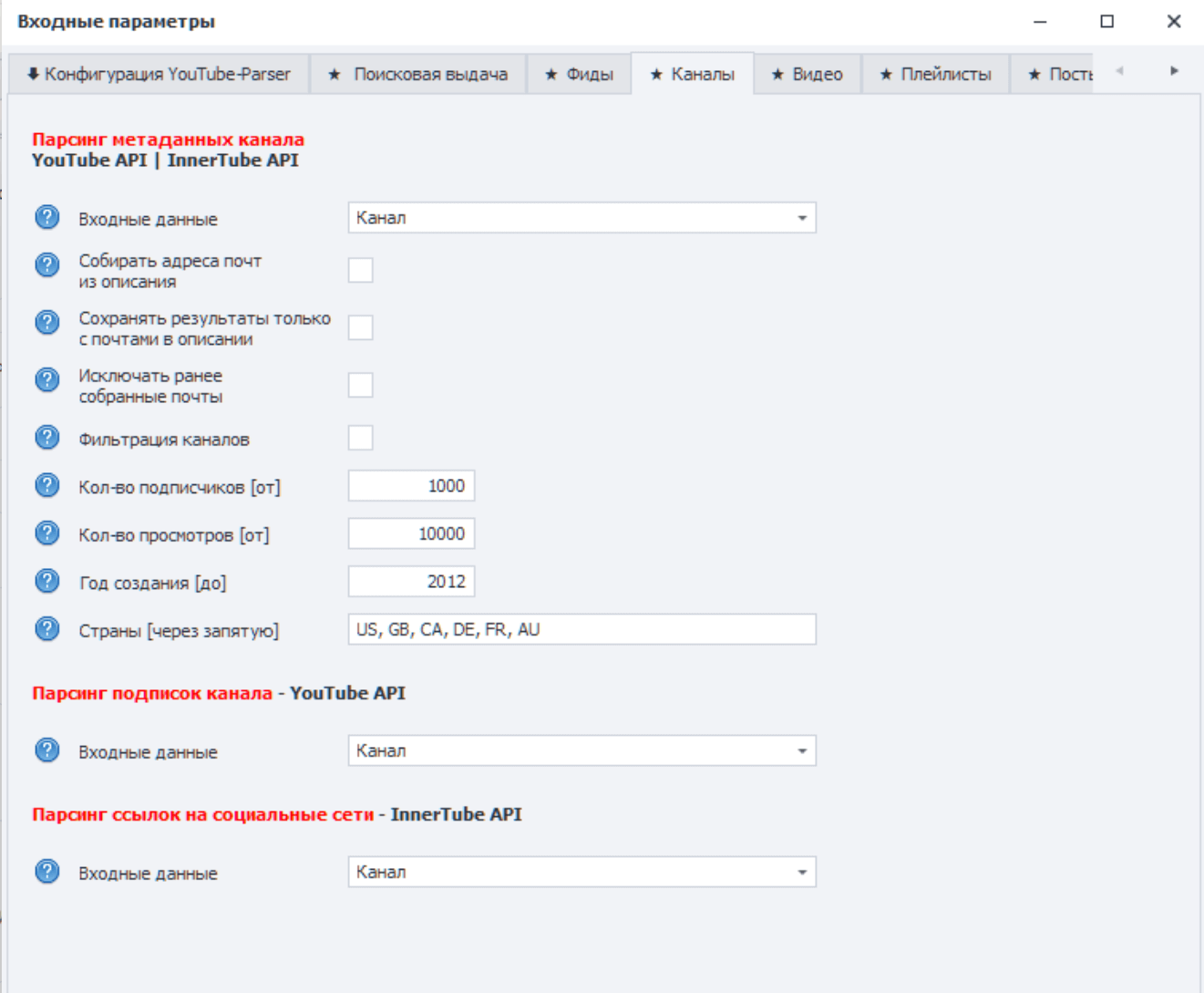Open the partially visible Посты tab

[x=1053, y=74]
